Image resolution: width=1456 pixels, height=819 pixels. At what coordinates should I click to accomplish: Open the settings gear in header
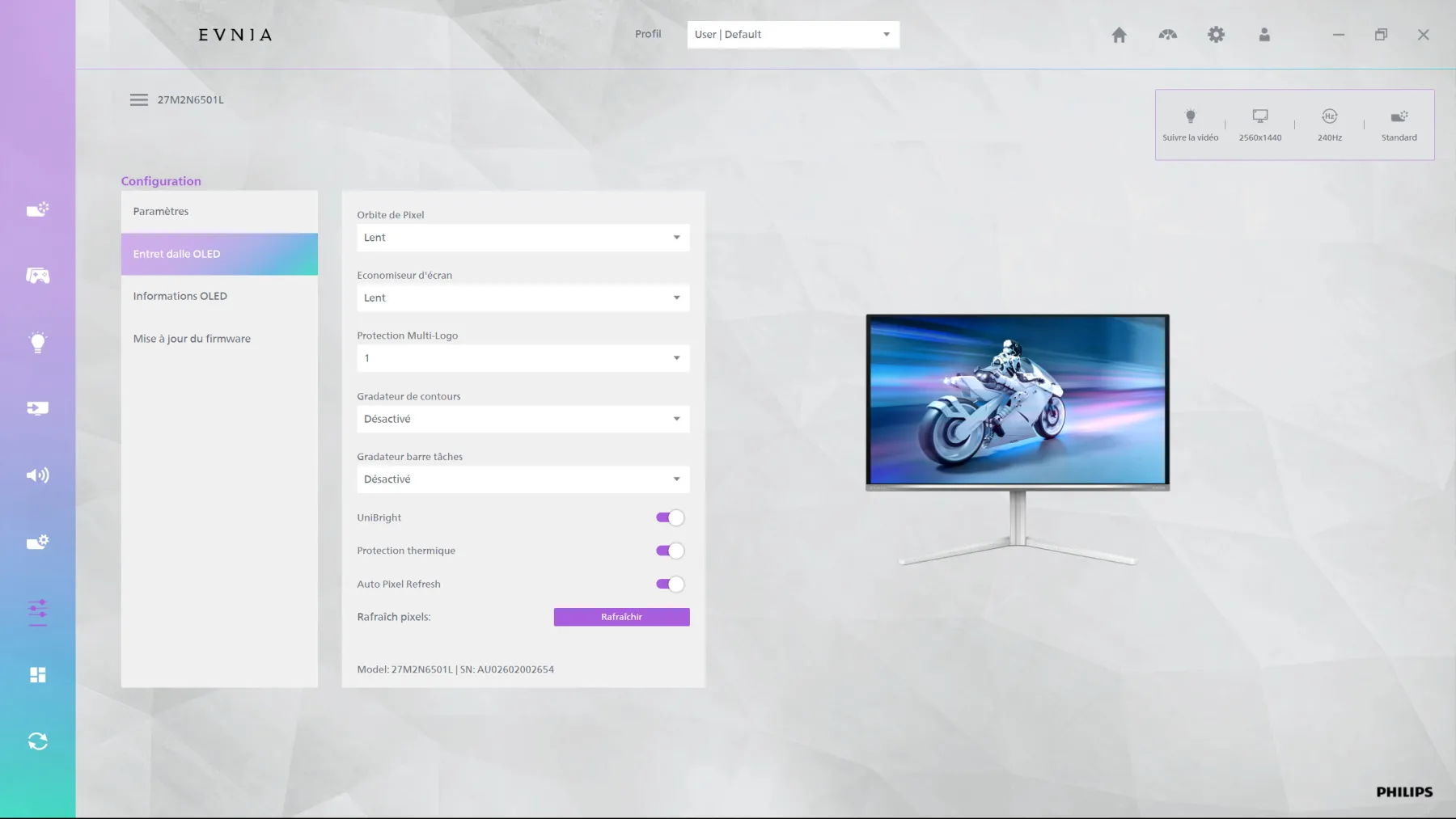coord(1216,35)
